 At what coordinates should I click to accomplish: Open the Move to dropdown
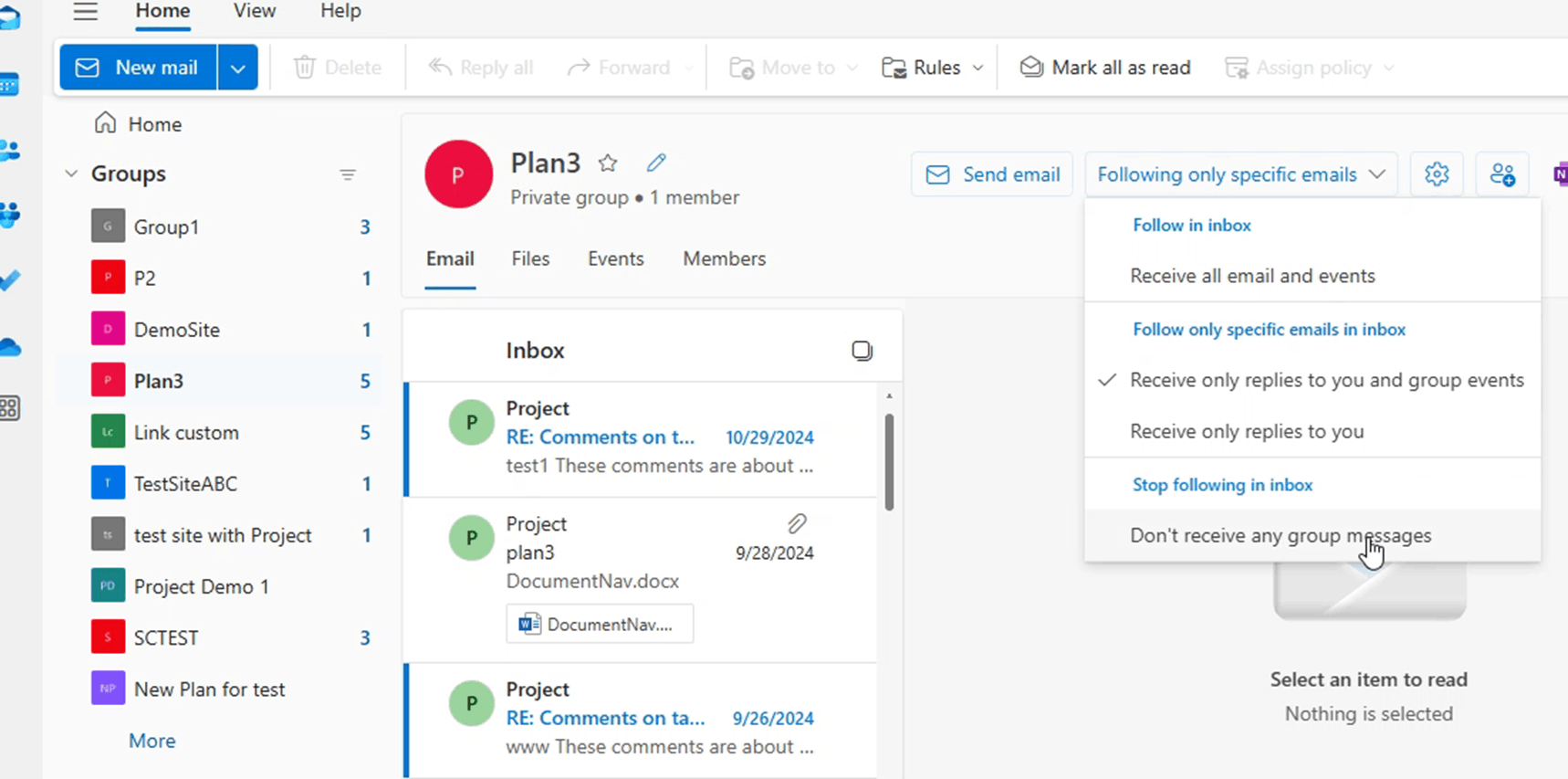tap(793, 68)
